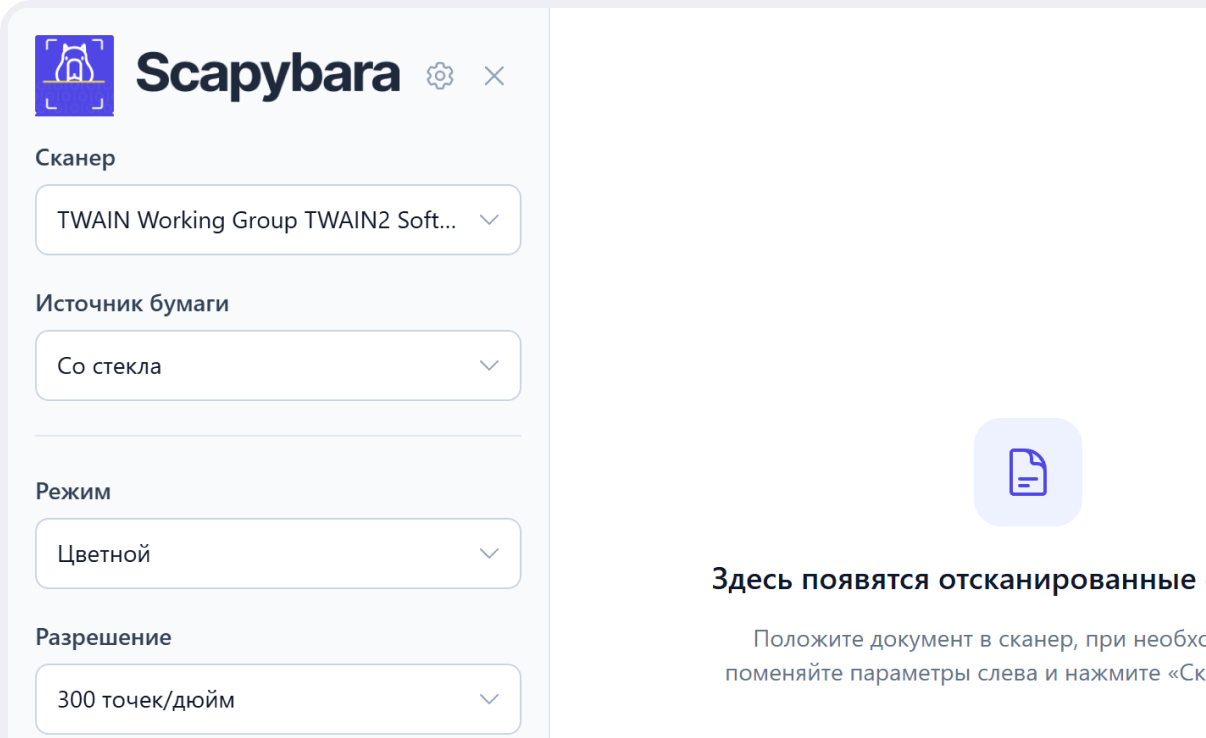Close the sidebar with the X icon
The height and width of the screenshot is (738, 1206).
[494, 75]
